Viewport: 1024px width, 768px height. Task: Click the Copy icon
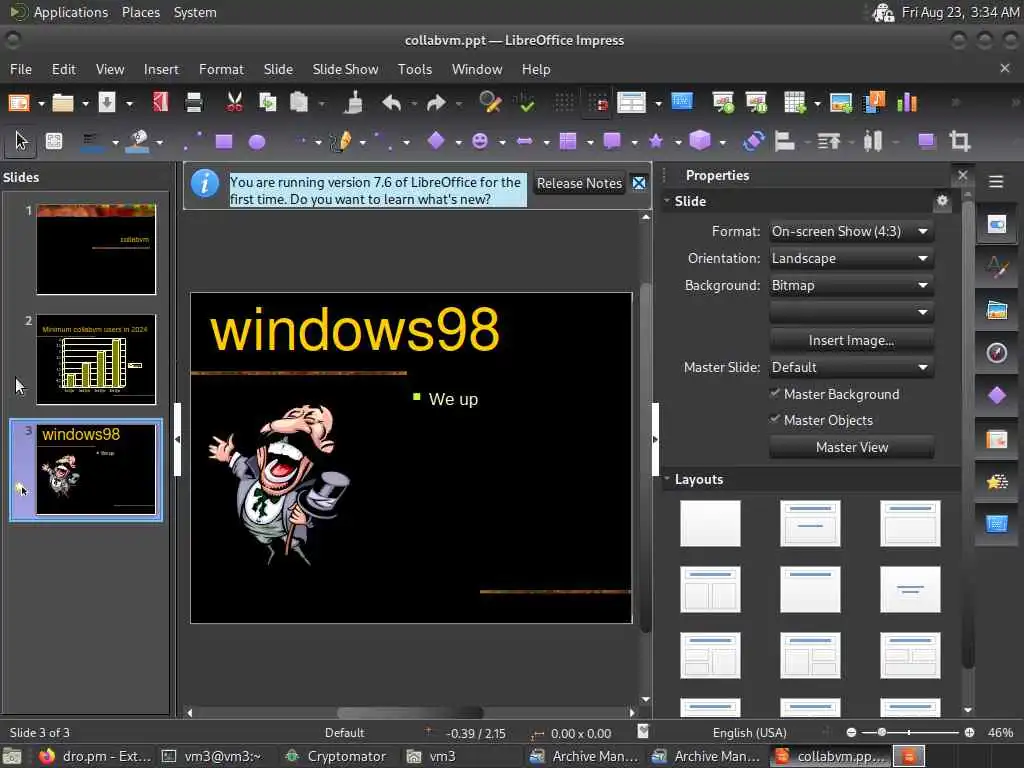point(268,103)
